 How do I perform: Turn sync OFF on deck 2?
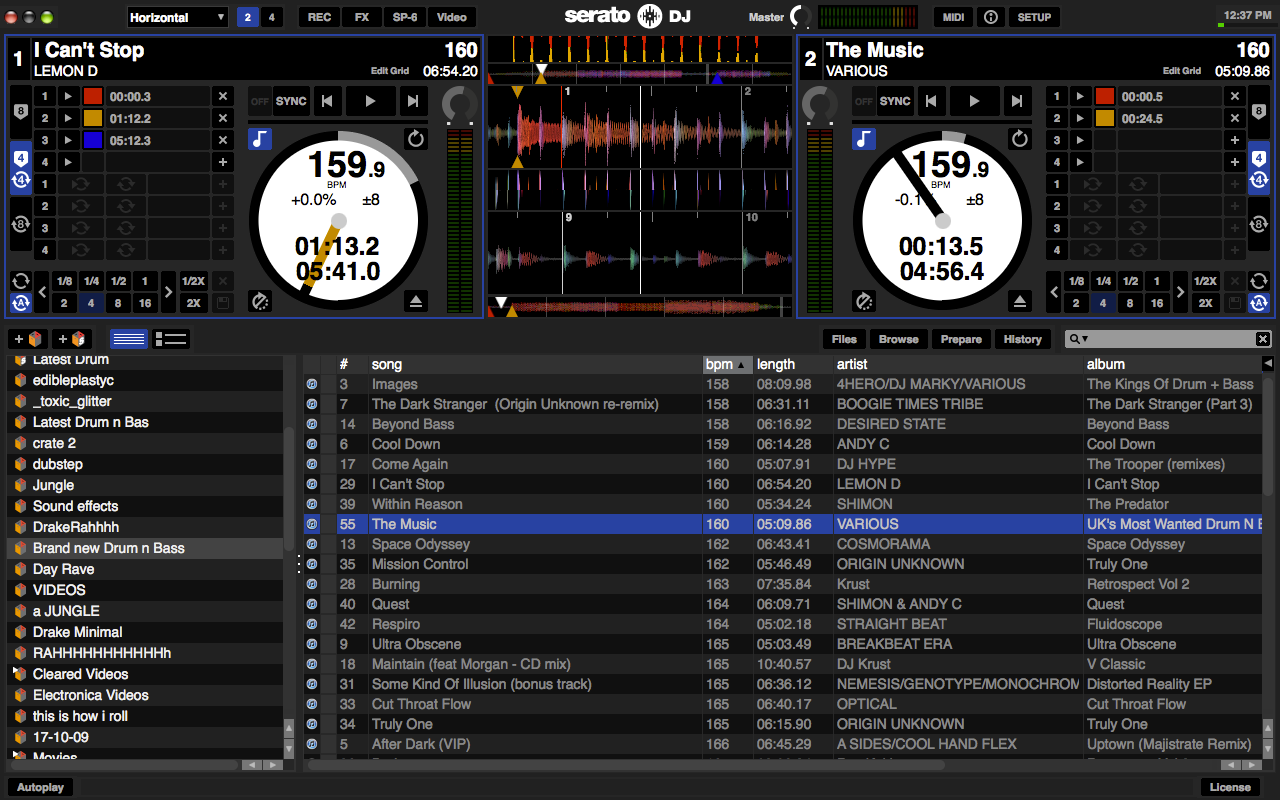coord(864,101)
